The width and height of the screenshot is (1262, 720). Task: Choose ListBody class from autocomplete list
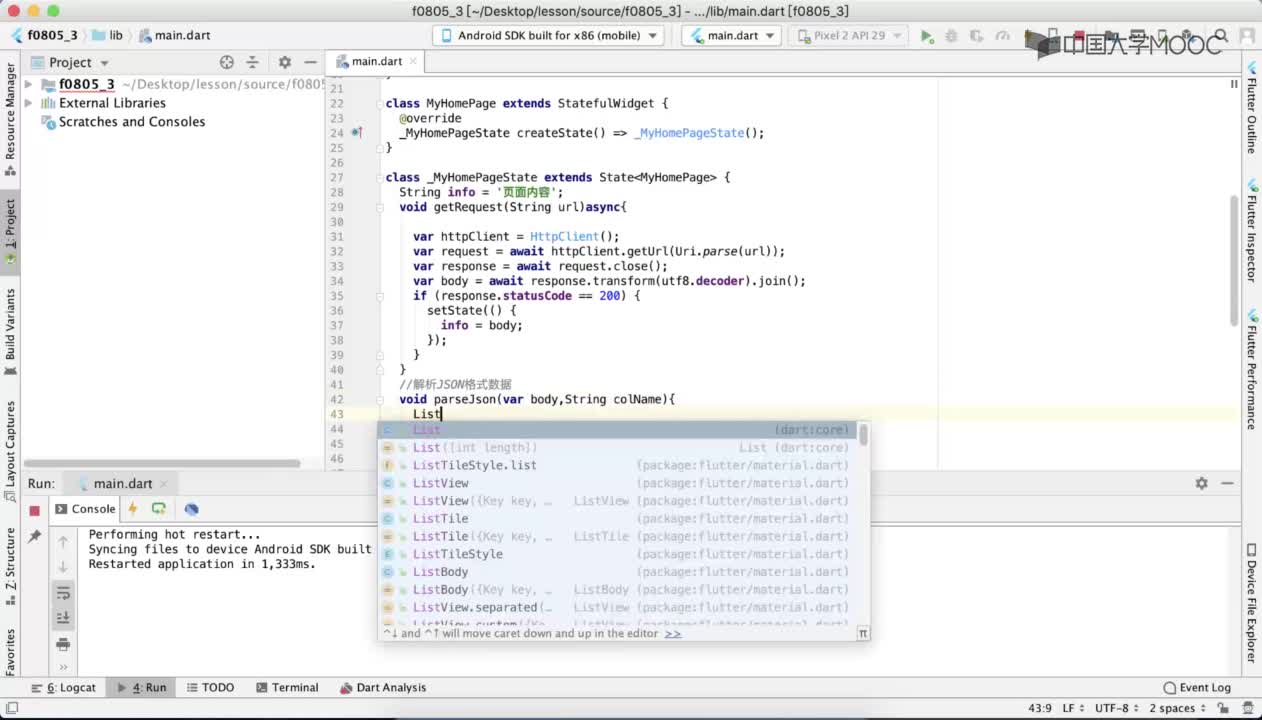(616, 572)
